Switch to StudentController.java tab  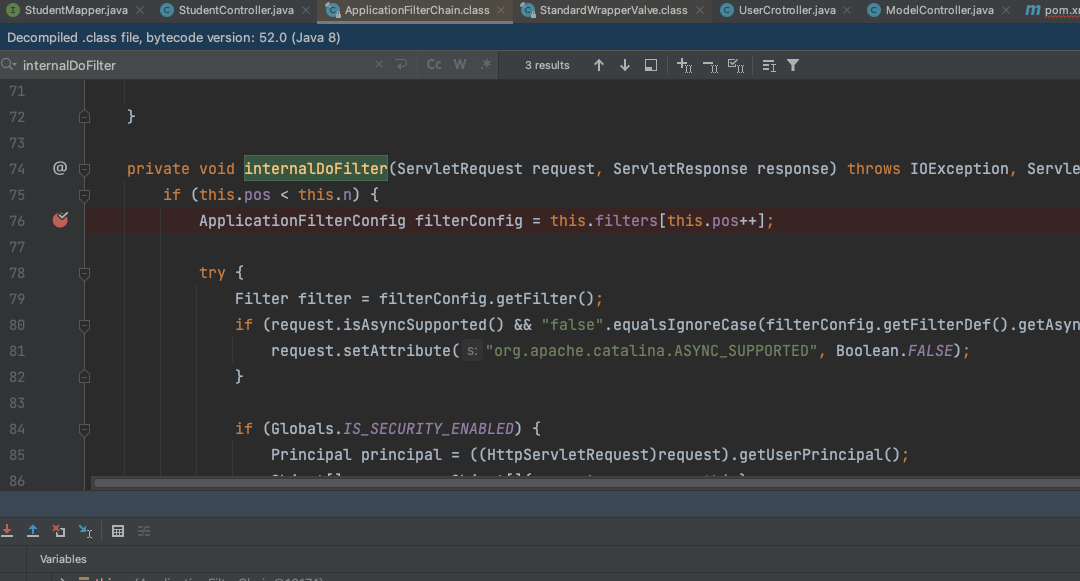[x=236, y=10]
